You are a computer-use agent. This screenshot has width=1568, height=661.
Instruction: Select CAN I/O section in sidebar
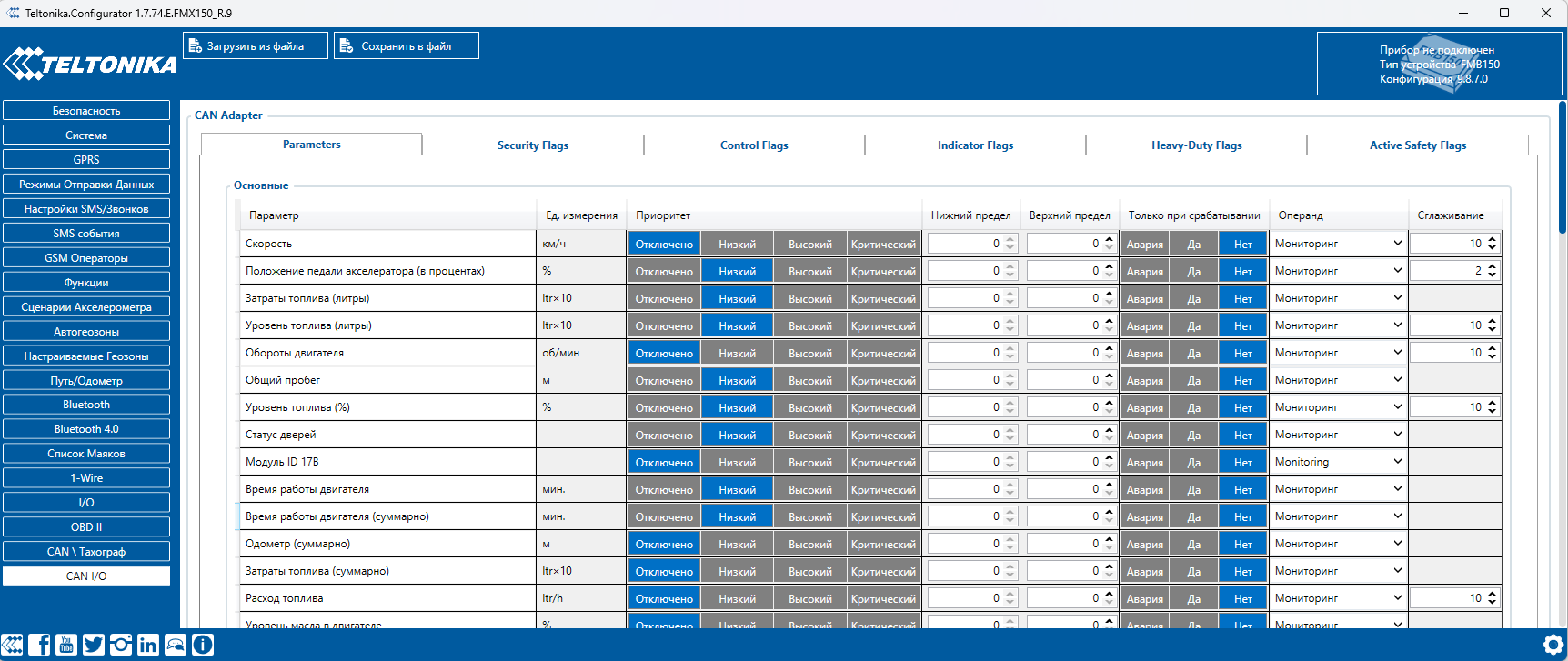point(86,576)
